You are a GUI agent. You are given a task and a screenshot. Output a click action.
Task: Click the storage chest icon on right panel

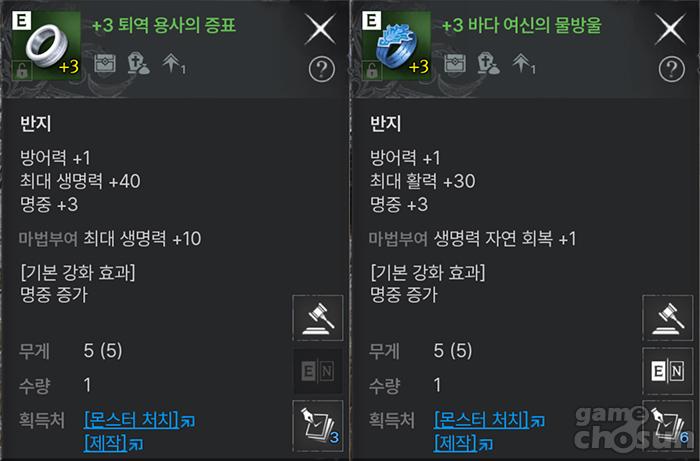click(x=454, y=63)
